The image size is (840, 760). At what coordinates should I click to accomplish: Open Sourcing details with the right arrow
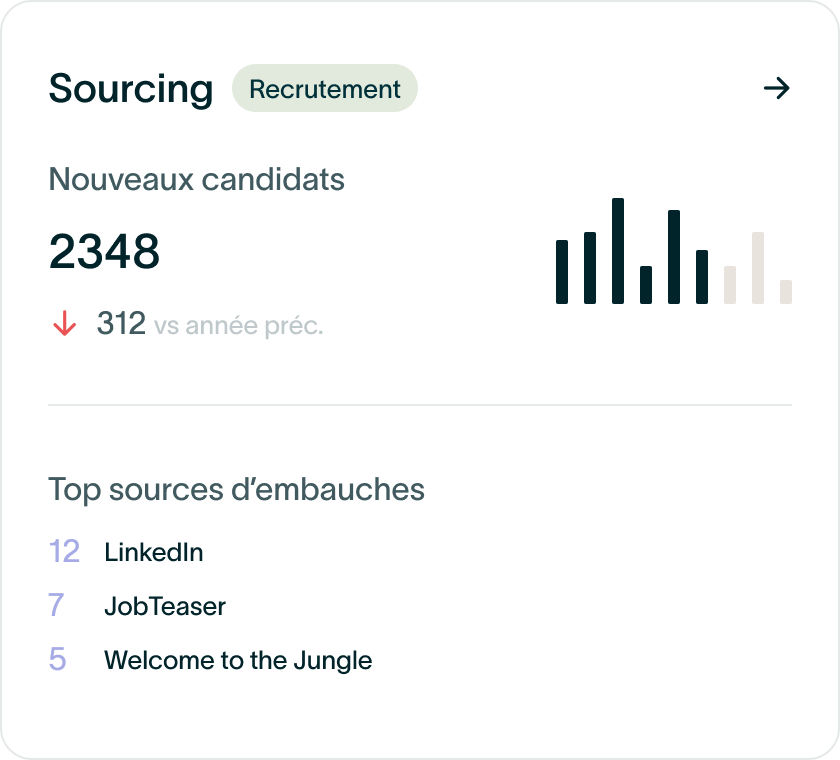[x=776, y=89]
